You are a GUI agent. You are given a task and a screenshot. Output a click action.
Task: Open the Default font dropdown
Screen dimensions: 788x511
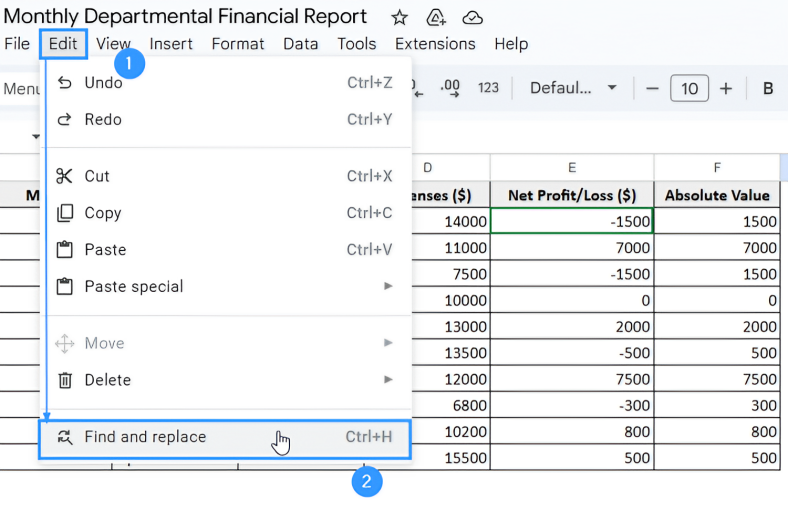(x=573, y=88)
